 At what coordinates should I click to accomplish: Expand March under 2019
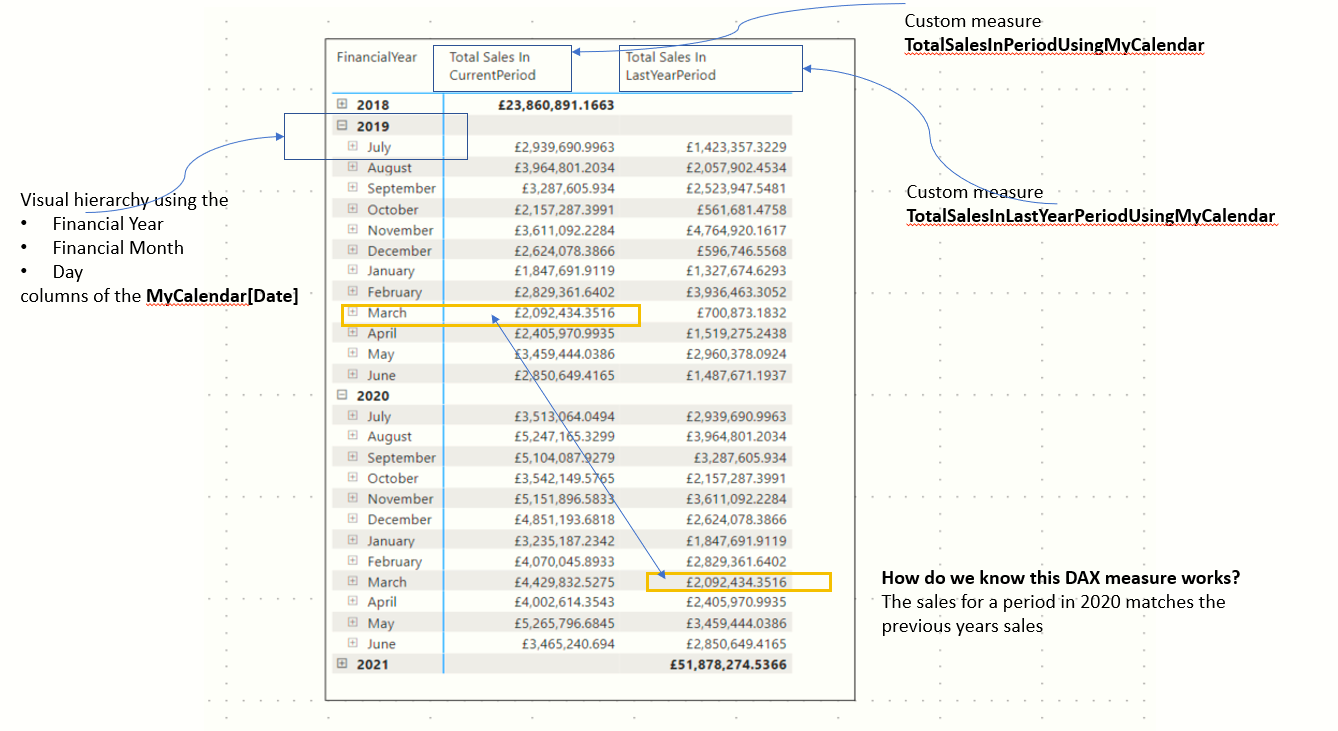click(352, 312)
